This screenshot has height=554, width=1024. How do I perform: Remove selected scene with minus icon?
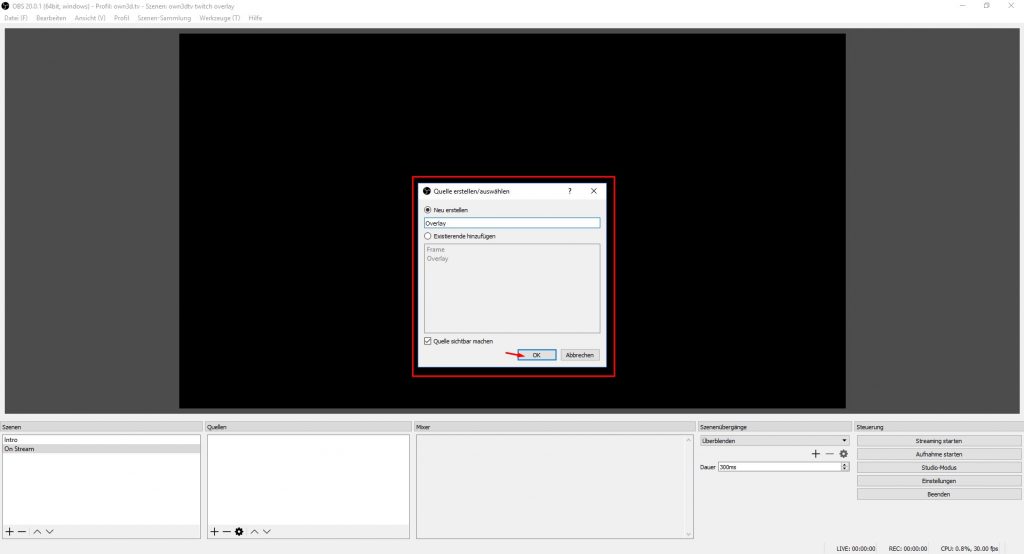pyautogui.click(x=22, y=531)
